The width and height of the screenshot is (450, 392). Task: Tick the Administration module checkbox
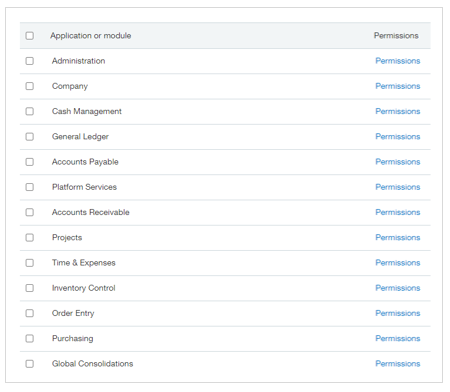click(30, 61)
